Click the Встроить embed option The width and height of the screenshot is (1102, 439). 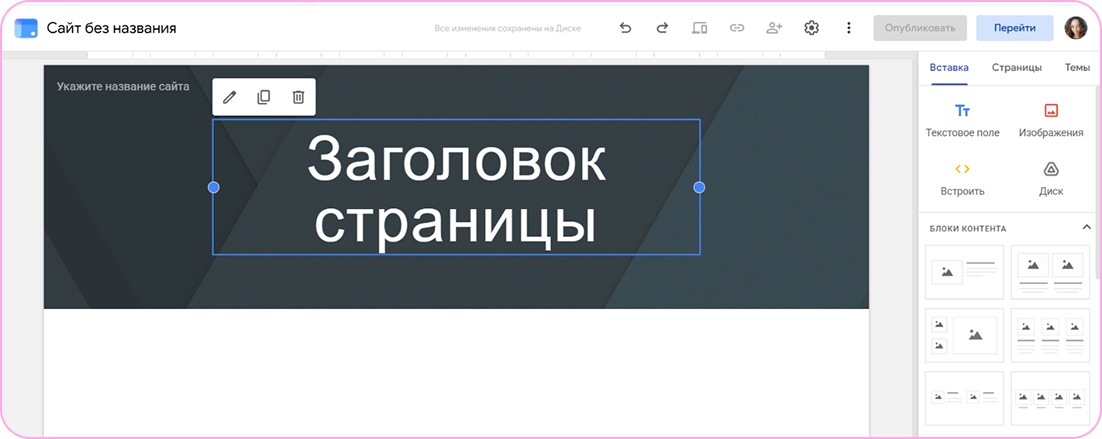tap(962, 179)
